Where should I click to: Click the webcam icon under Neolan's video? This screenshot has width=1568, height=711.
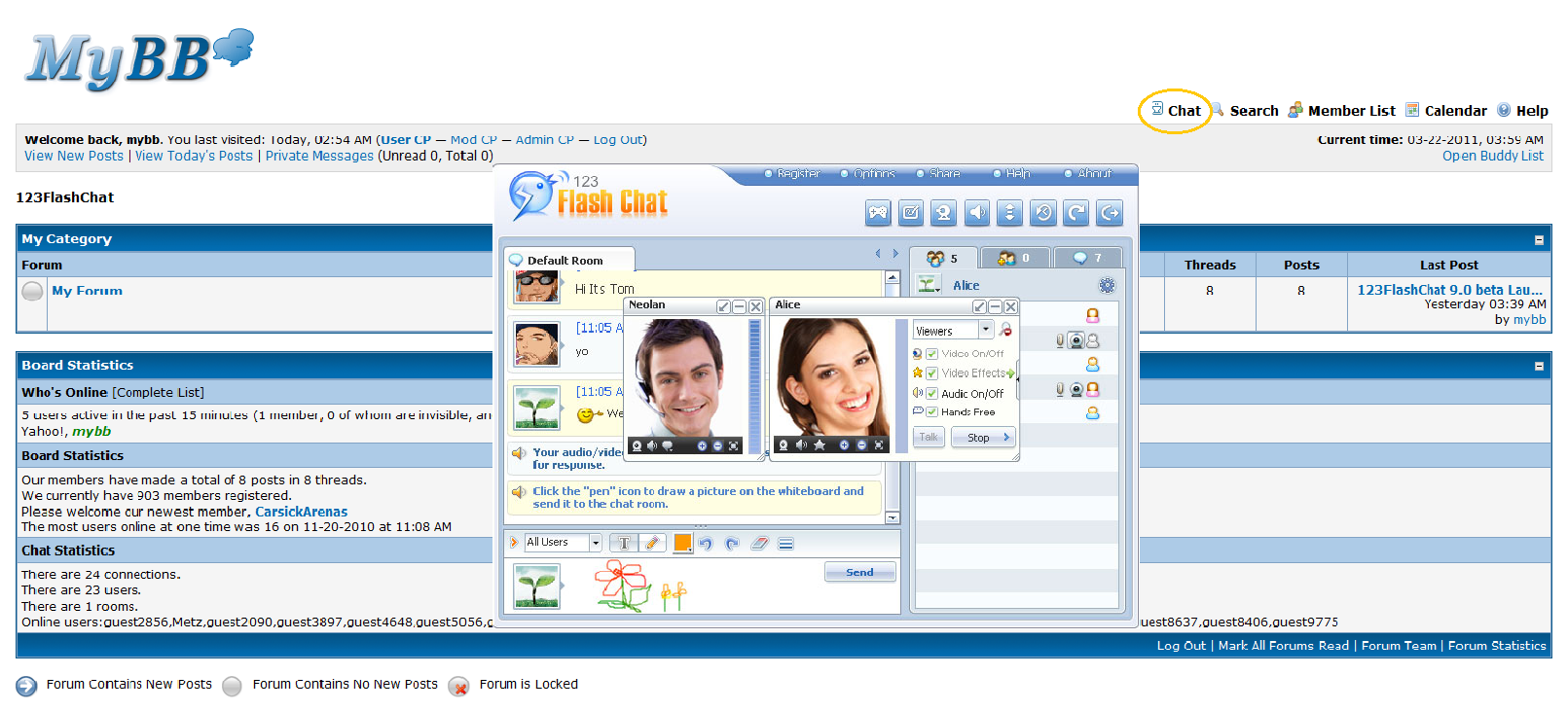point(637,445)
